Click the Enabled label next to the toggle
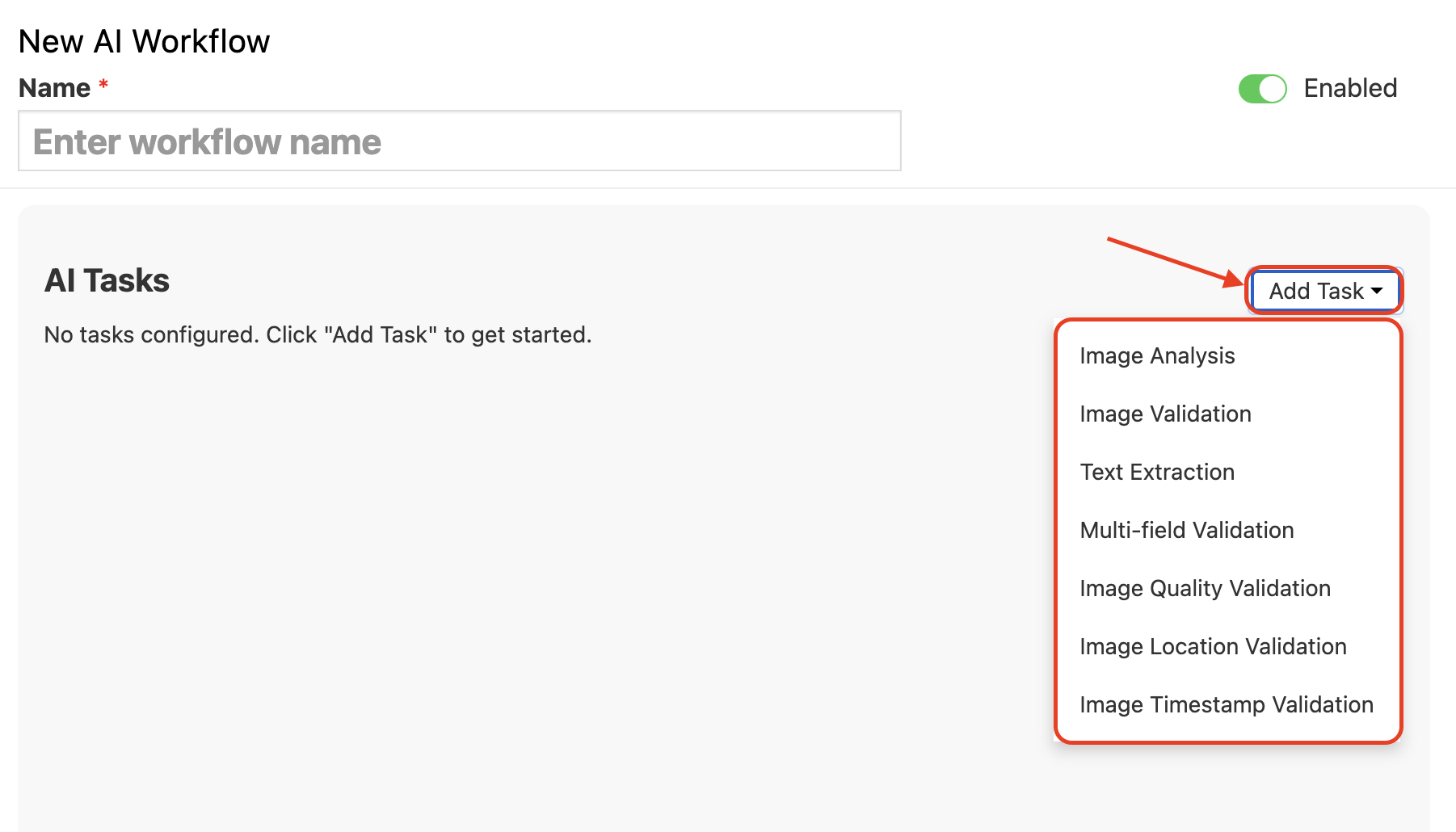 pos(1350,88)
